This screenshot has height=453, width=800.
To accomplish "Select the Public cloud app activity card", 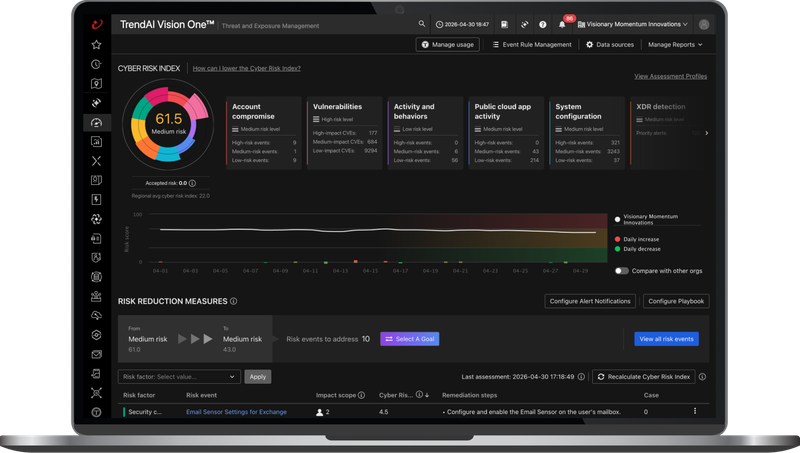I will 506,133.
